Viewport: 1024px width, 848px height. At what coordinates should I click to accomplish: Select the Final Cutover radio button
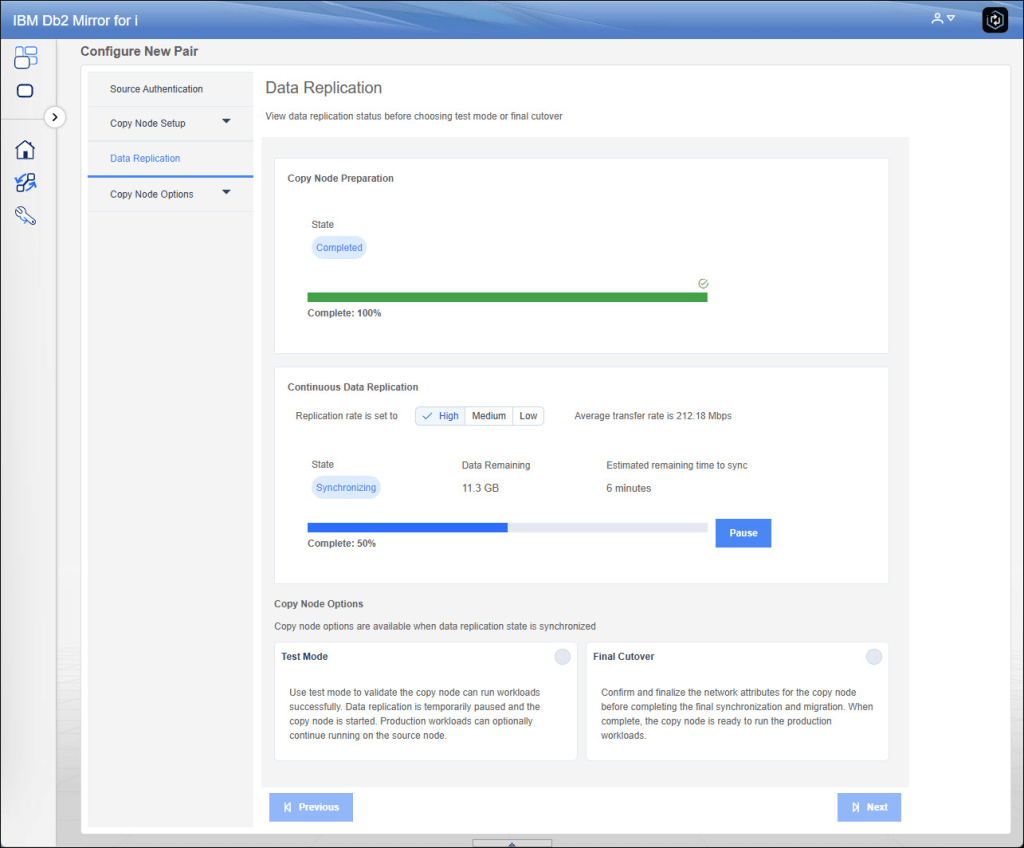(874, 657)
